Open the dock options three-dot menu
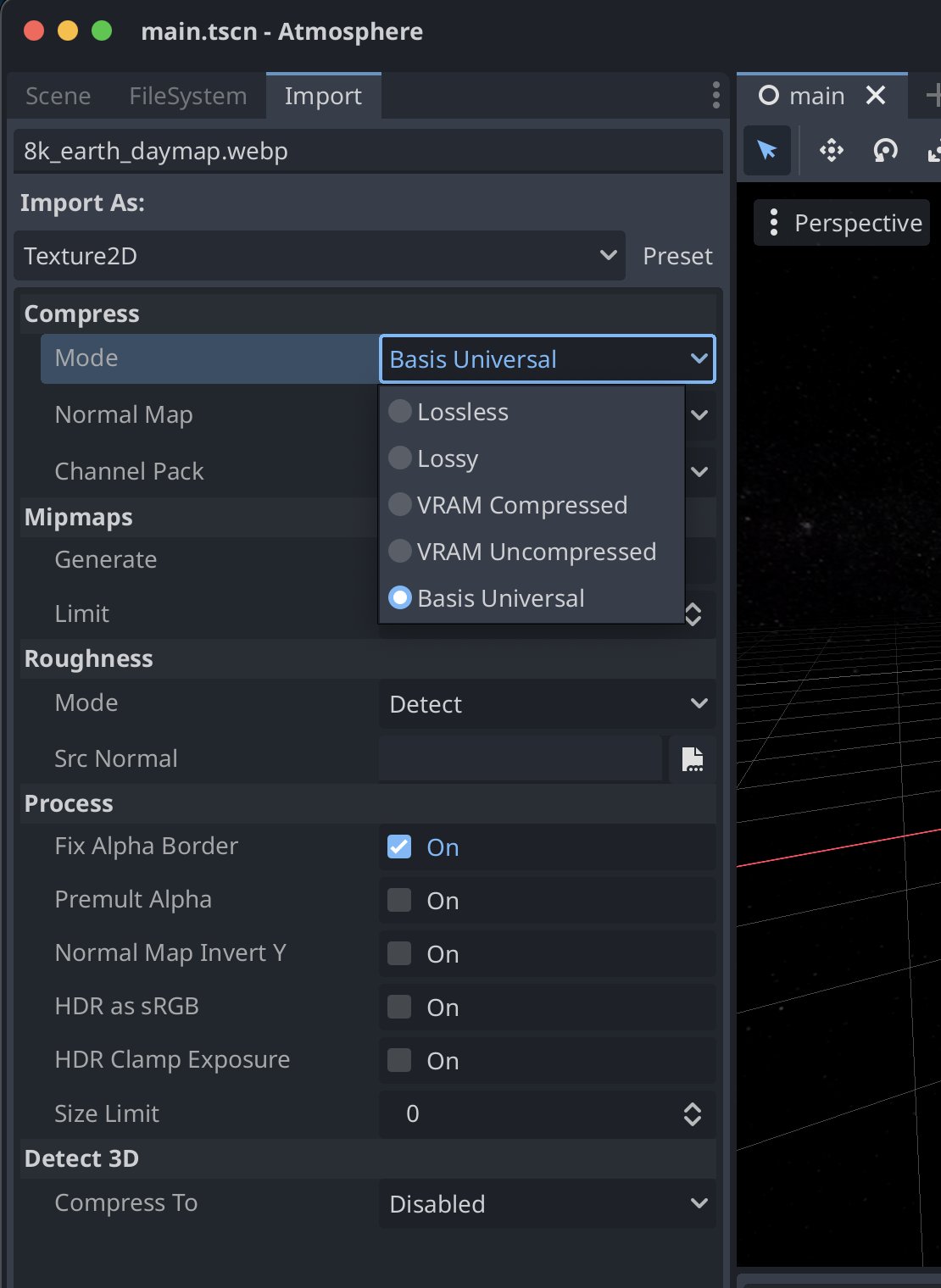The height and width of the screenshot is (1288, 941). 716,95
